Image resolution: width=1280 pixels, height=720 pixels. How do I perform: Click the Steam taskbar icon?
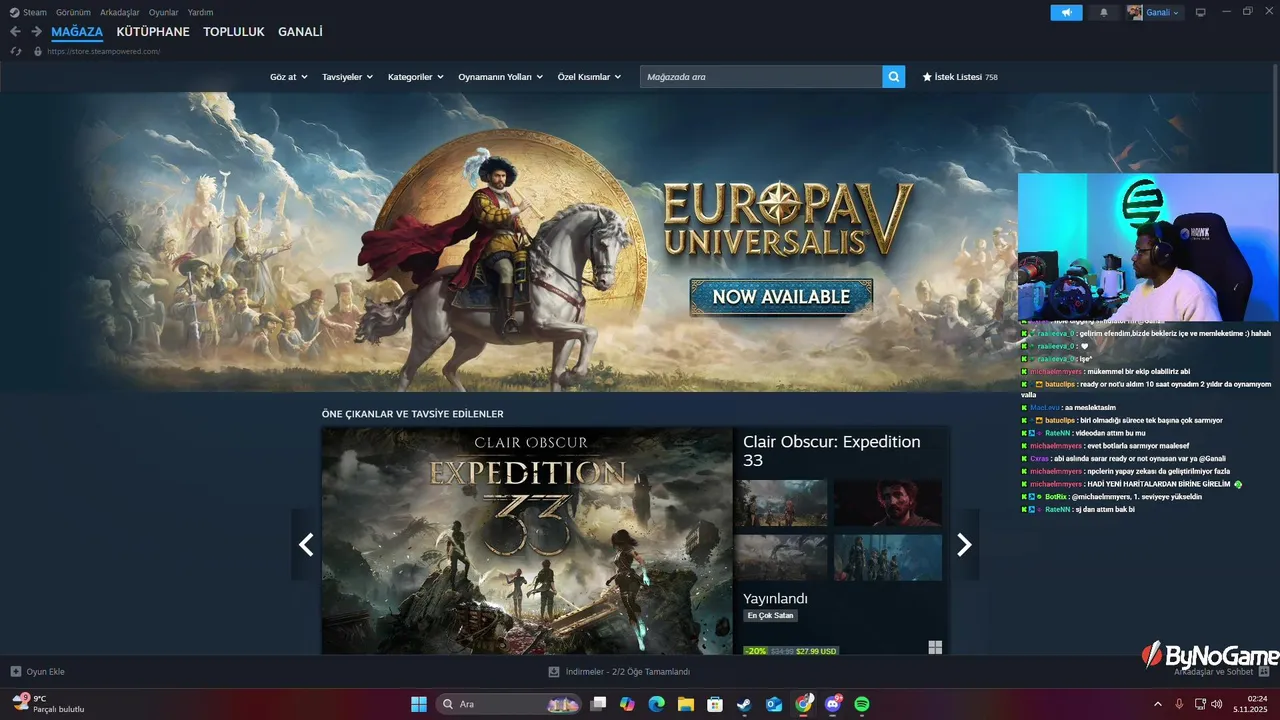click(744, 704)
